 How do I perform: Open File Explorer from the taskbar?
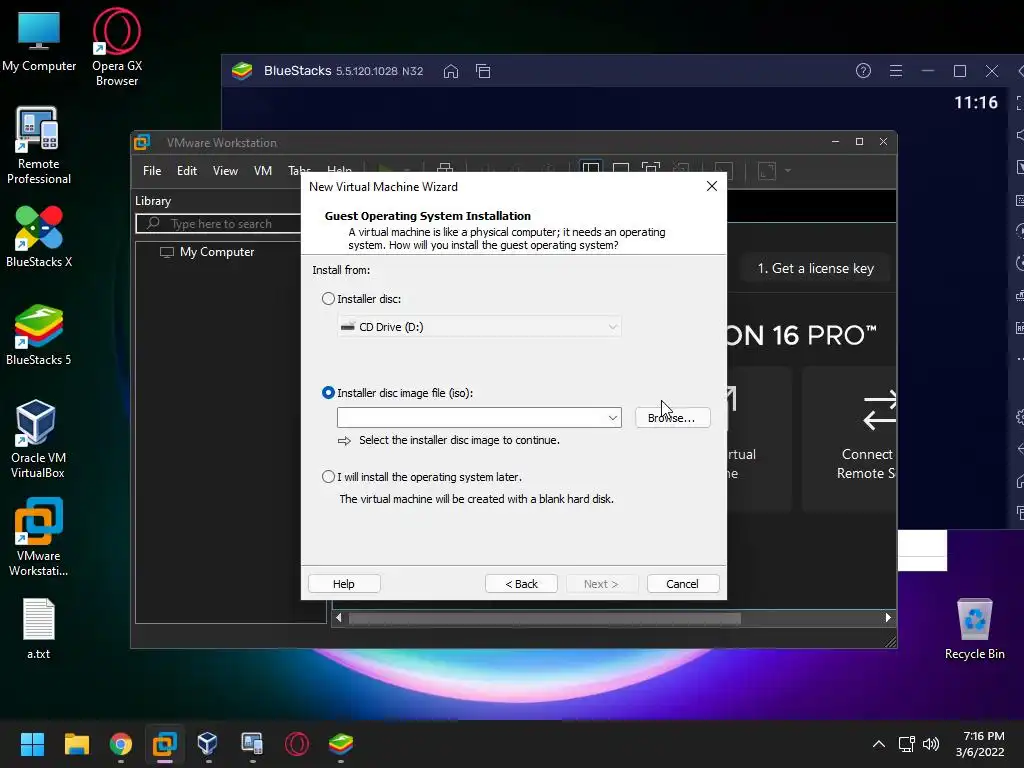[76, 744]
